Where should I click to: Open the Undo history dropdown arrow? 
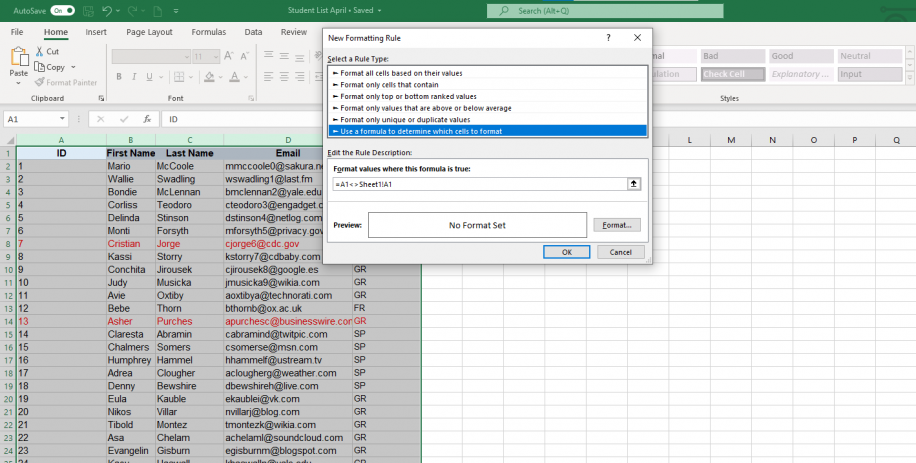[118, 11]
